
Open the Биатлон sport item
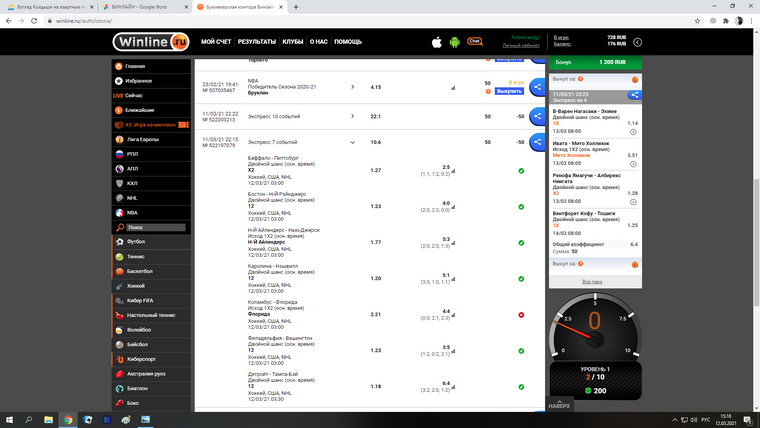pos(151,388)
